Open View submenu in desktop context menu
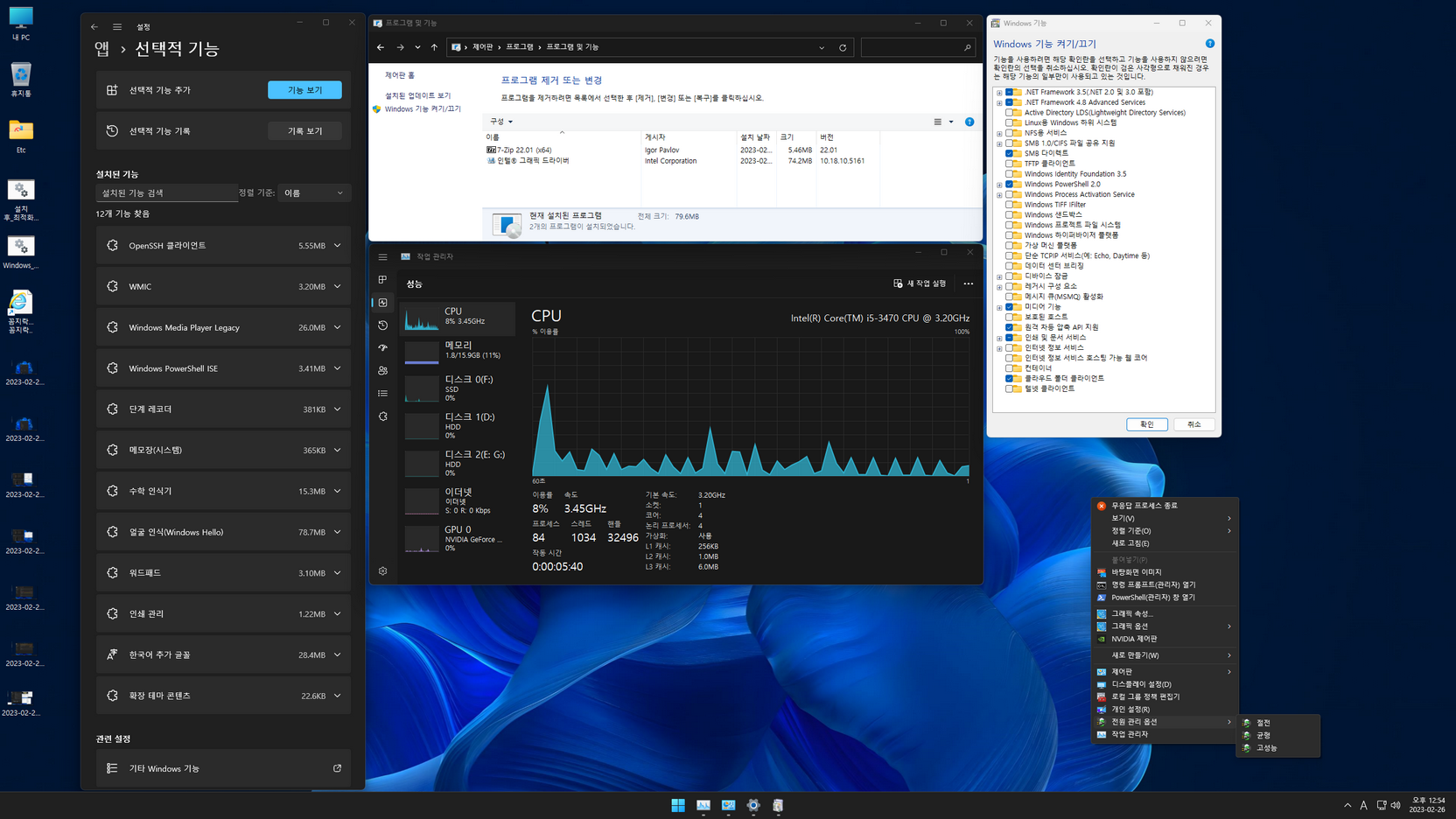 (x=1164, y=518)
